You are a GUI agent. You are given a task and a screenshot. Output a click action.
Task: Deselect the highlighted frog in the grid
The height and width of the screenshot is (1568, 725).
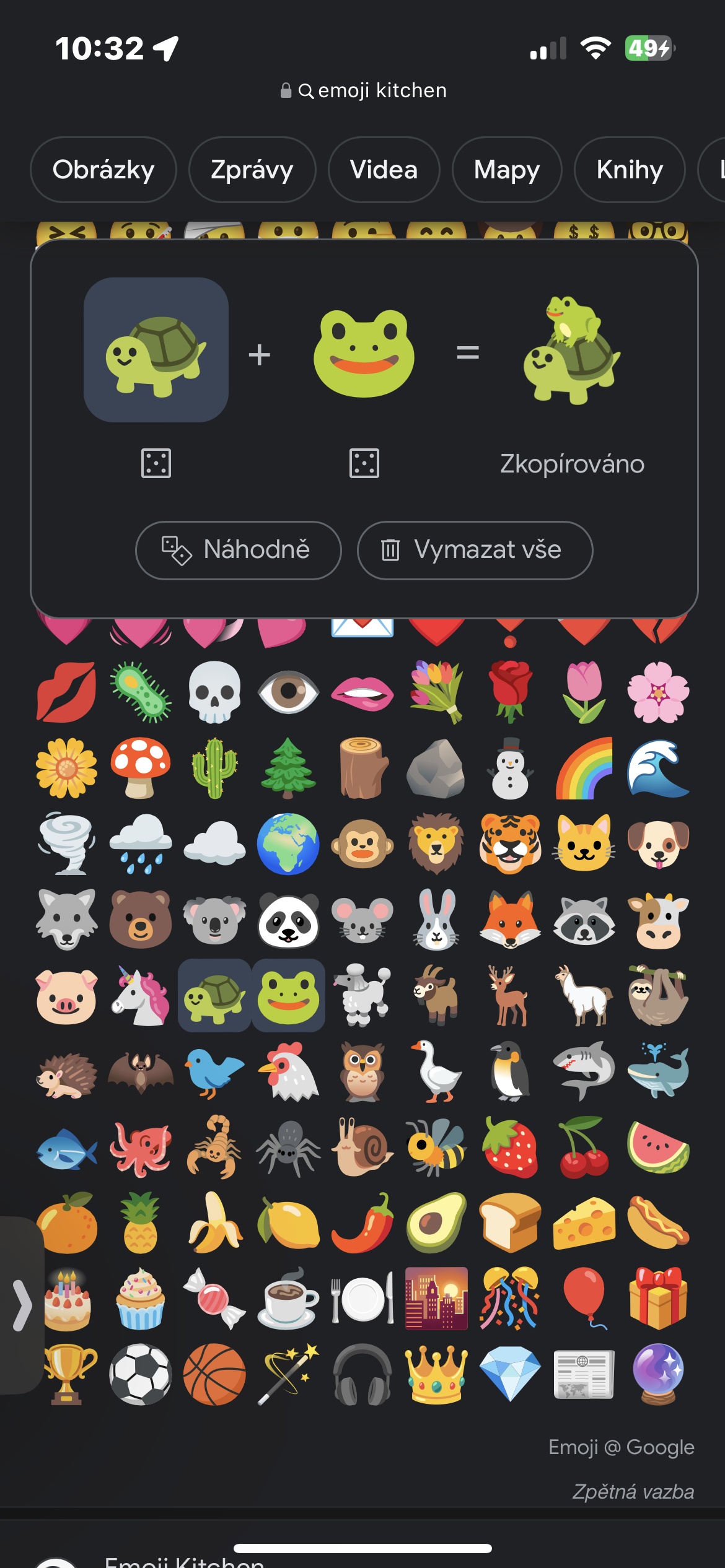[x=288, y=996]
